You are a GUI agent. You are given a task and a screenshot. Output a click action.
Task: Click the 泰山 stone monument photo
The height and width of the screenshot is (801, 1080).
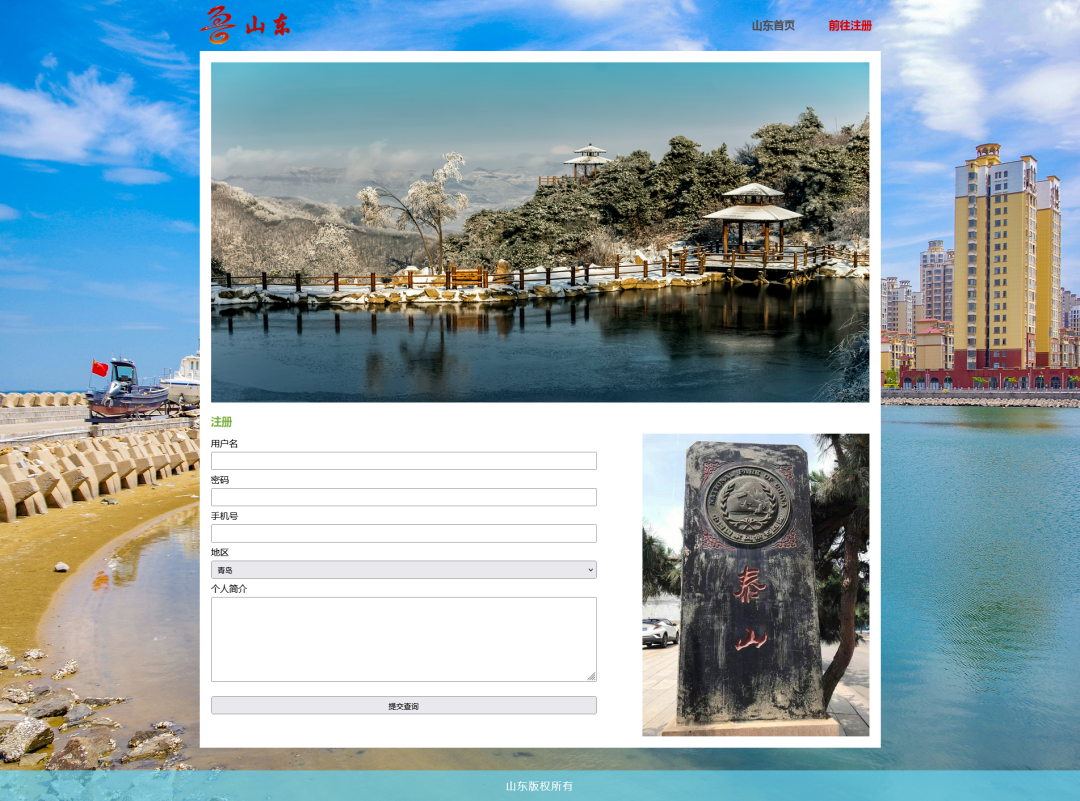(x=755, y=585)
